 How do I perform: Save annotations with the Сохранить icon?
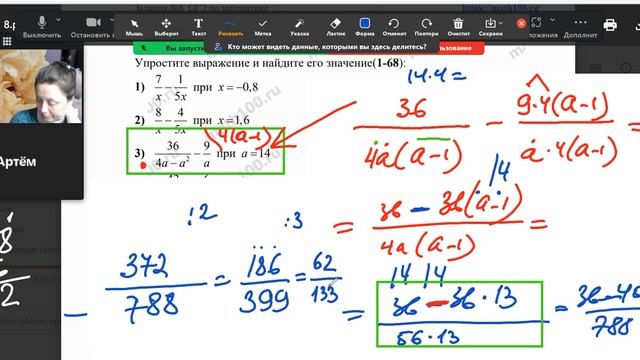tap(490, 27)
